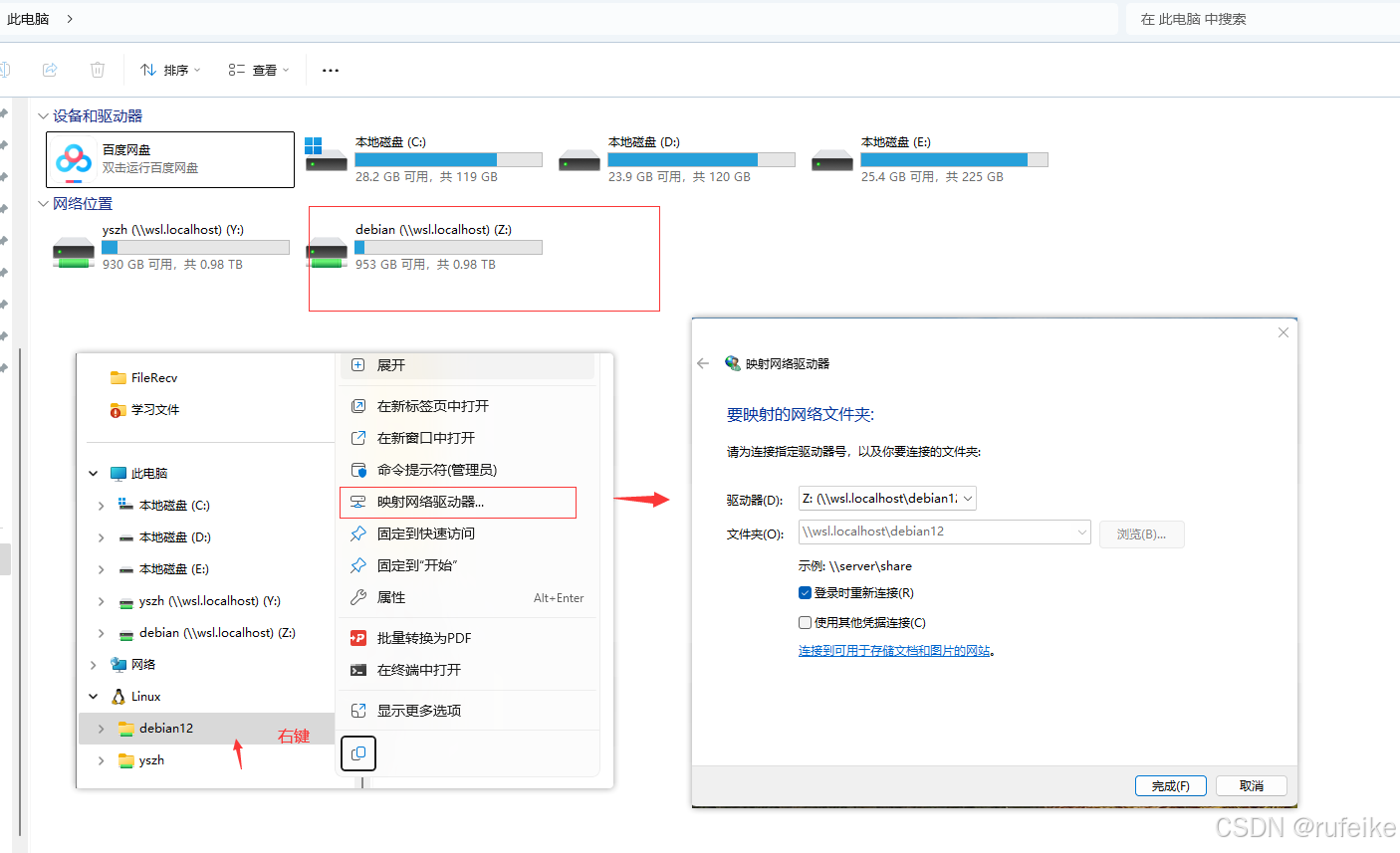Click the 完成(F) button
The width and height of the screenshot is (1400, 853).
pos(1170,785)
